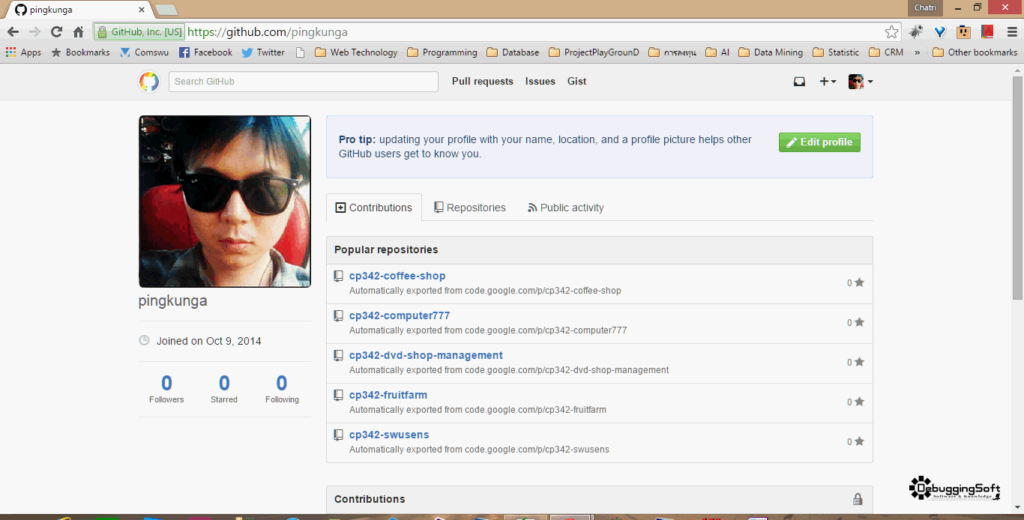The image size is (1024, 520).
Task: Open the Apps bookmarks shortcut
Action: 24,52
